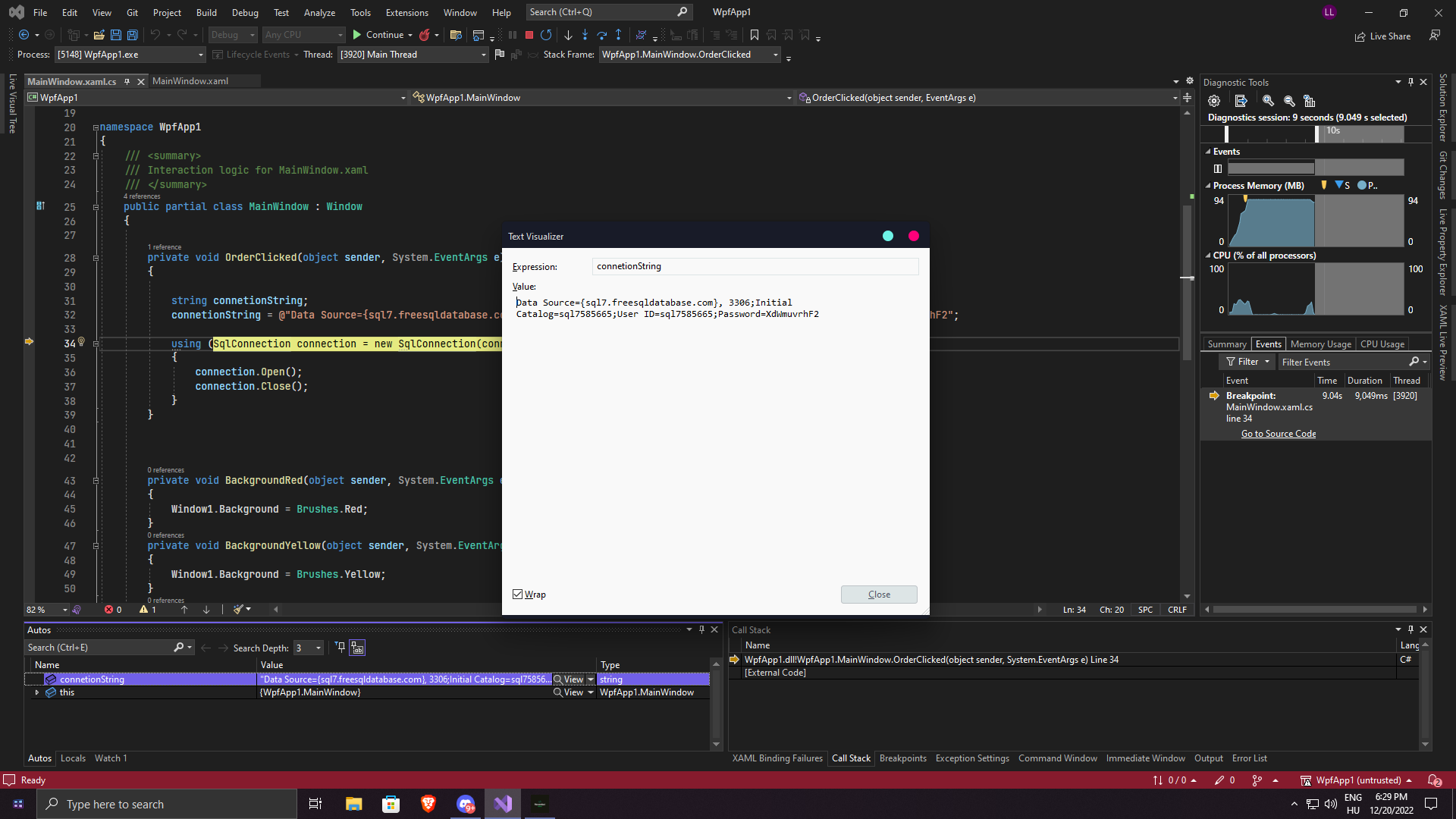
Task: Click the notifications bell in status bar
Action: coord(1435,780)
